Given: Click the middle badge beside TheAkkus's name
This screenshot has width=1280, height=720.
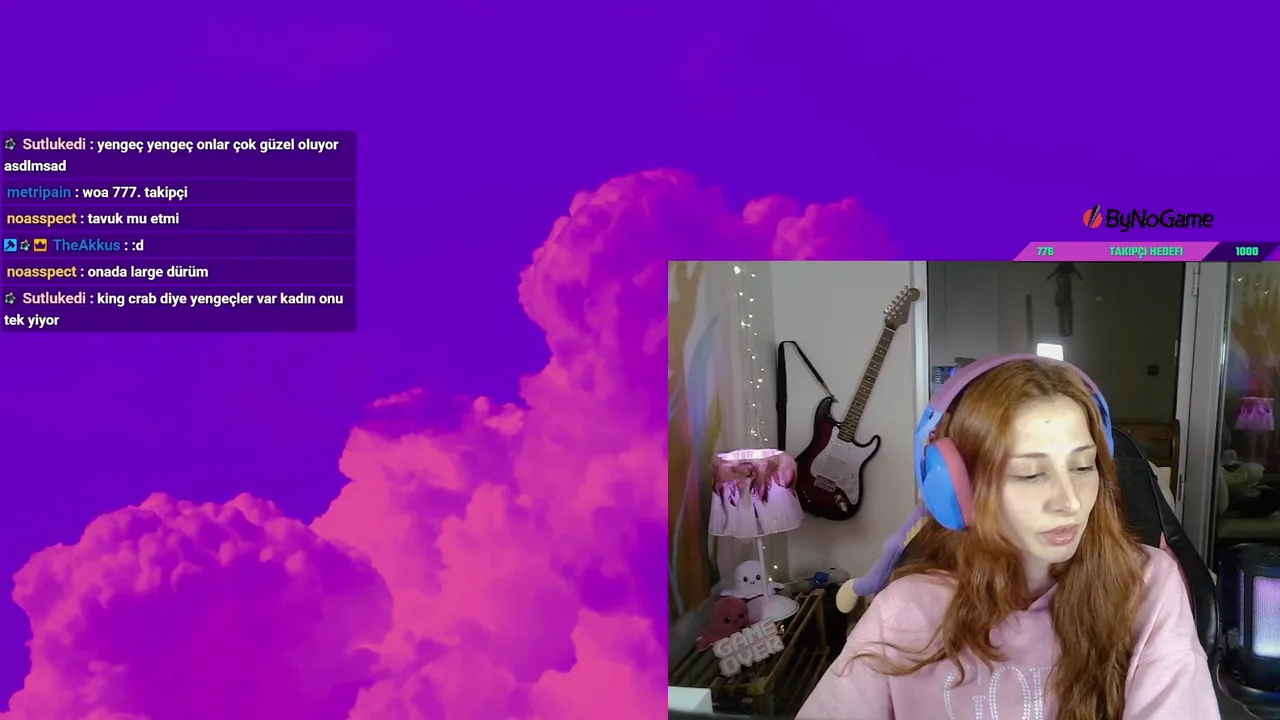Looking at the screenshot, I should coord(25,245).
